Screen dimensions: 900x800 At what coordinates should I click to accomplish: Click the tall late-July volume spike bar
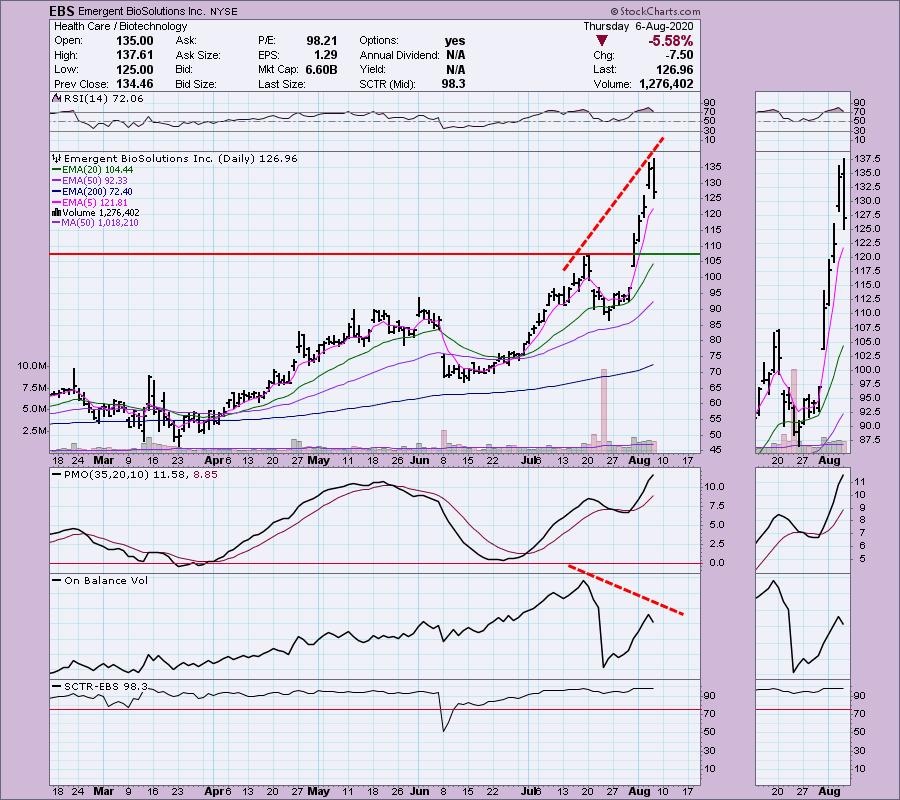coord(604,410)
